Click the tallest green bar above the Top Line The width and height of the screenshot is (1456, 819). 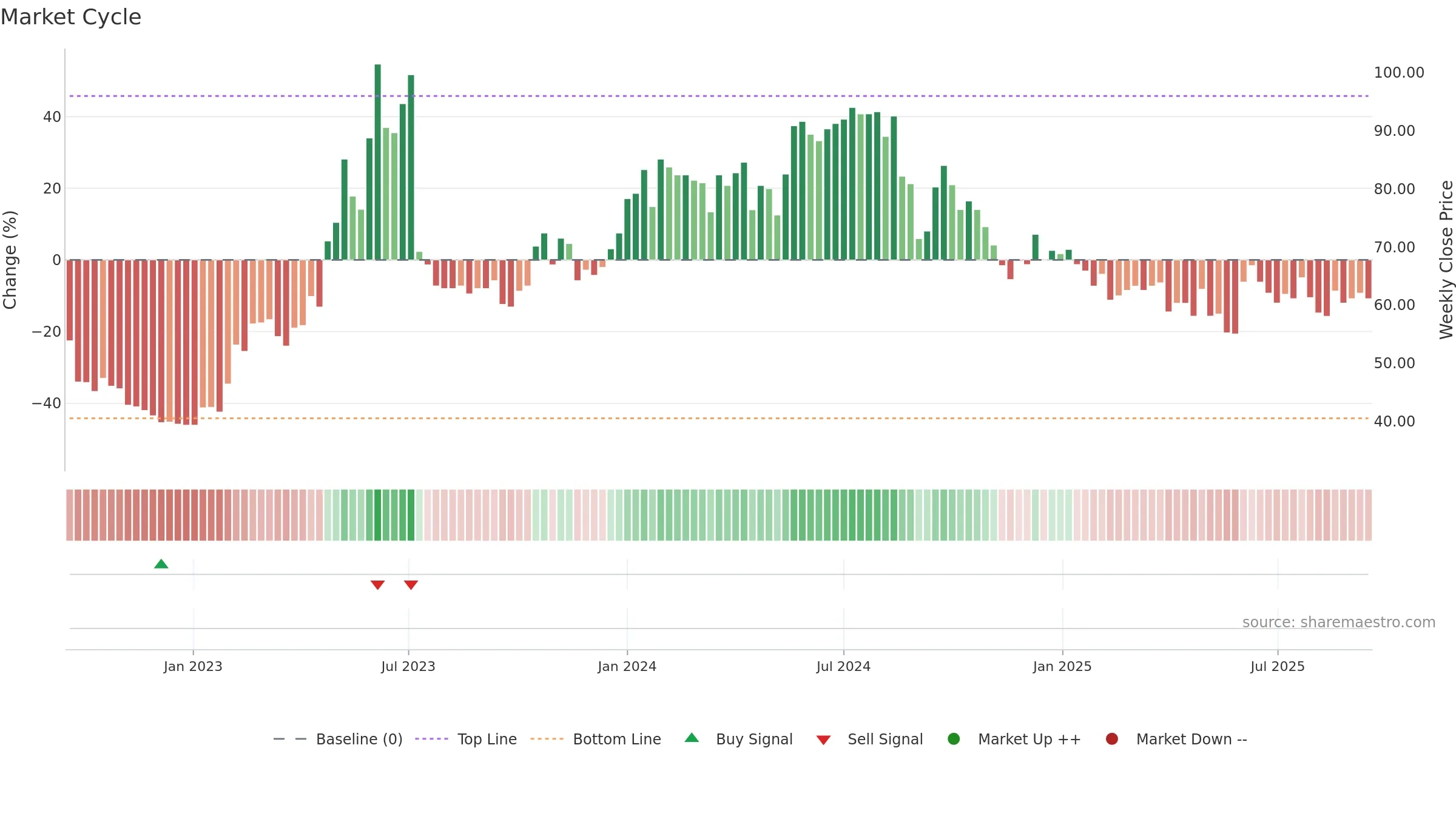(x=377, y=162)
